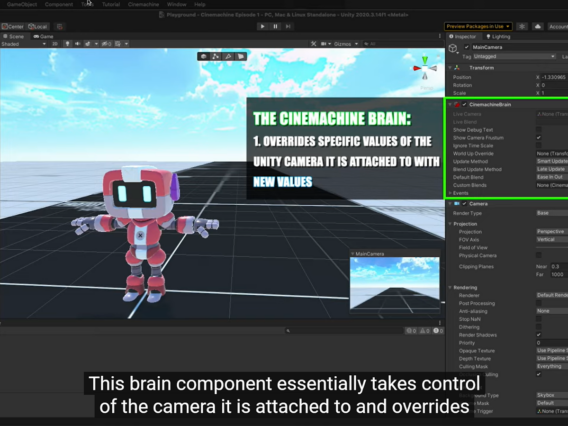This screenshot has width=568, height=426.
Task: Open the component editor tools wrench icon
Action: (313, 44)
